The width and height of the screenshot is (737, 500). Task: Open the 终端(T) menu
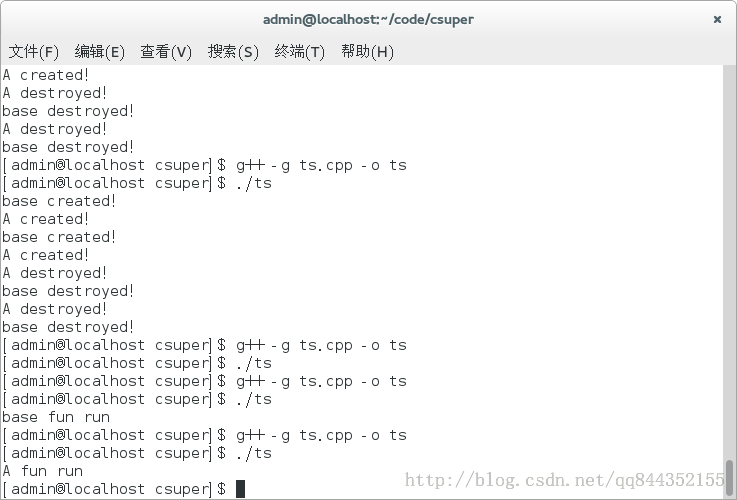(x=299, y=51)
